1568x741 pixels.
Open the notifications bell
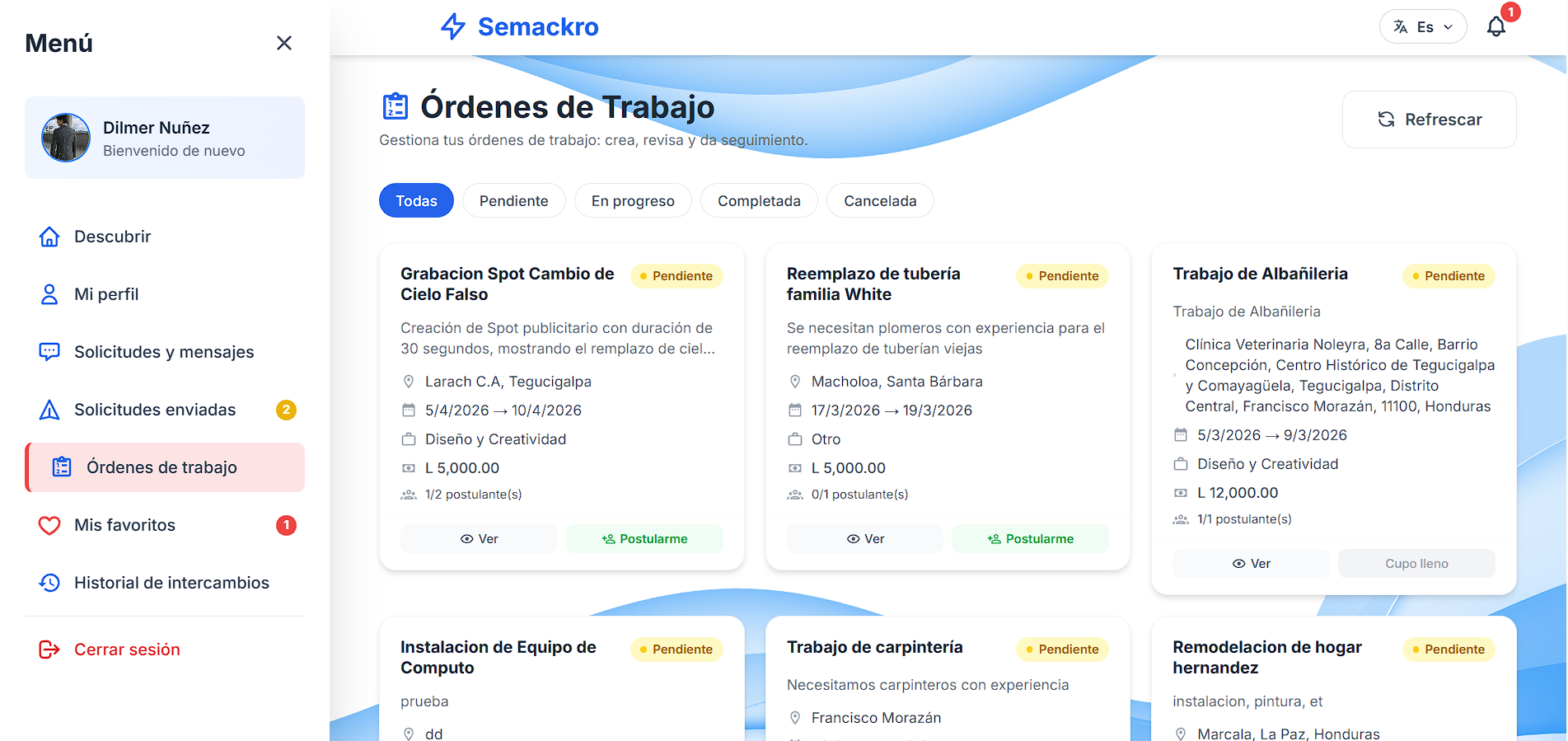pos(1496,26)
